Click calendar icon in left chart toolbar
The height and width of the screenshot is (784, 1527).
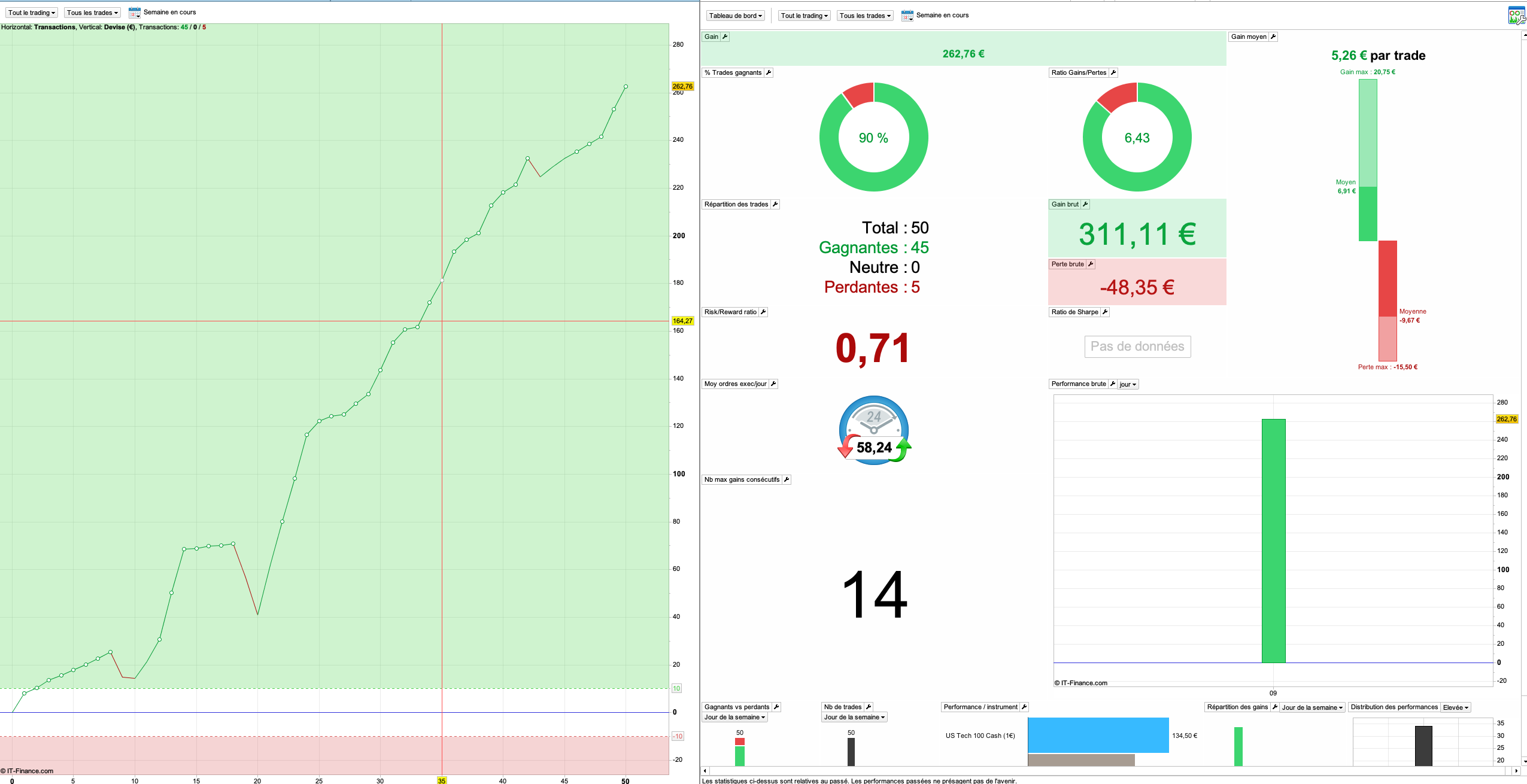(x=134, y=13)
